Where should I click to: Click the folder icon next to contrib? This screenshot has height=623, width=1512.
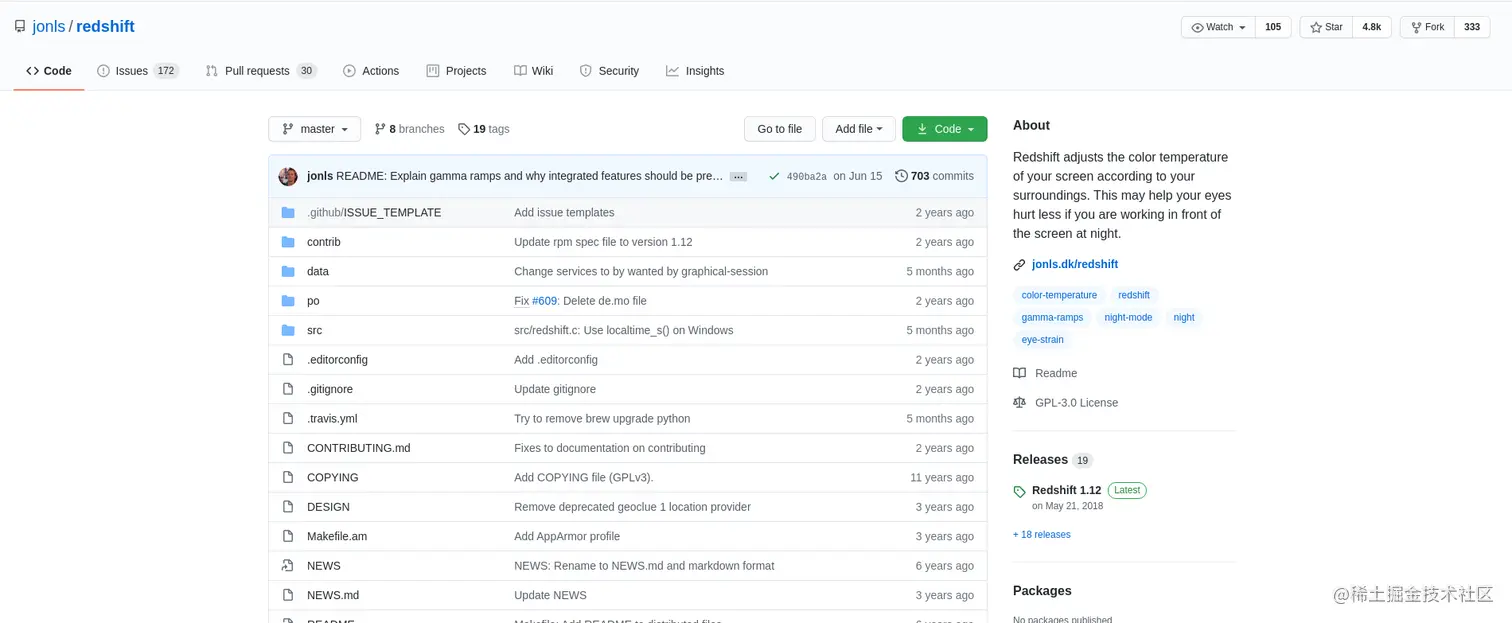point(288,242)
